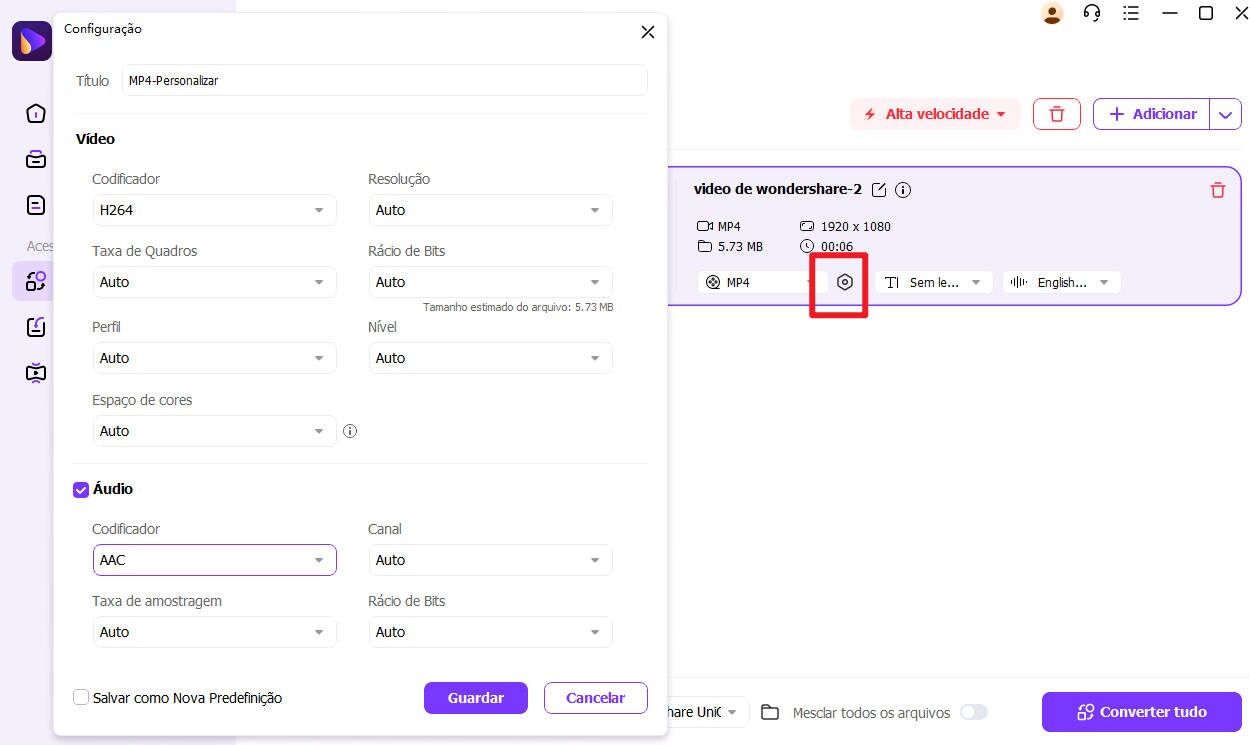Viewport: 1250px width, 745px height.
Task: Open the Resolução dropdown
Action: click(x=490, y=210)
